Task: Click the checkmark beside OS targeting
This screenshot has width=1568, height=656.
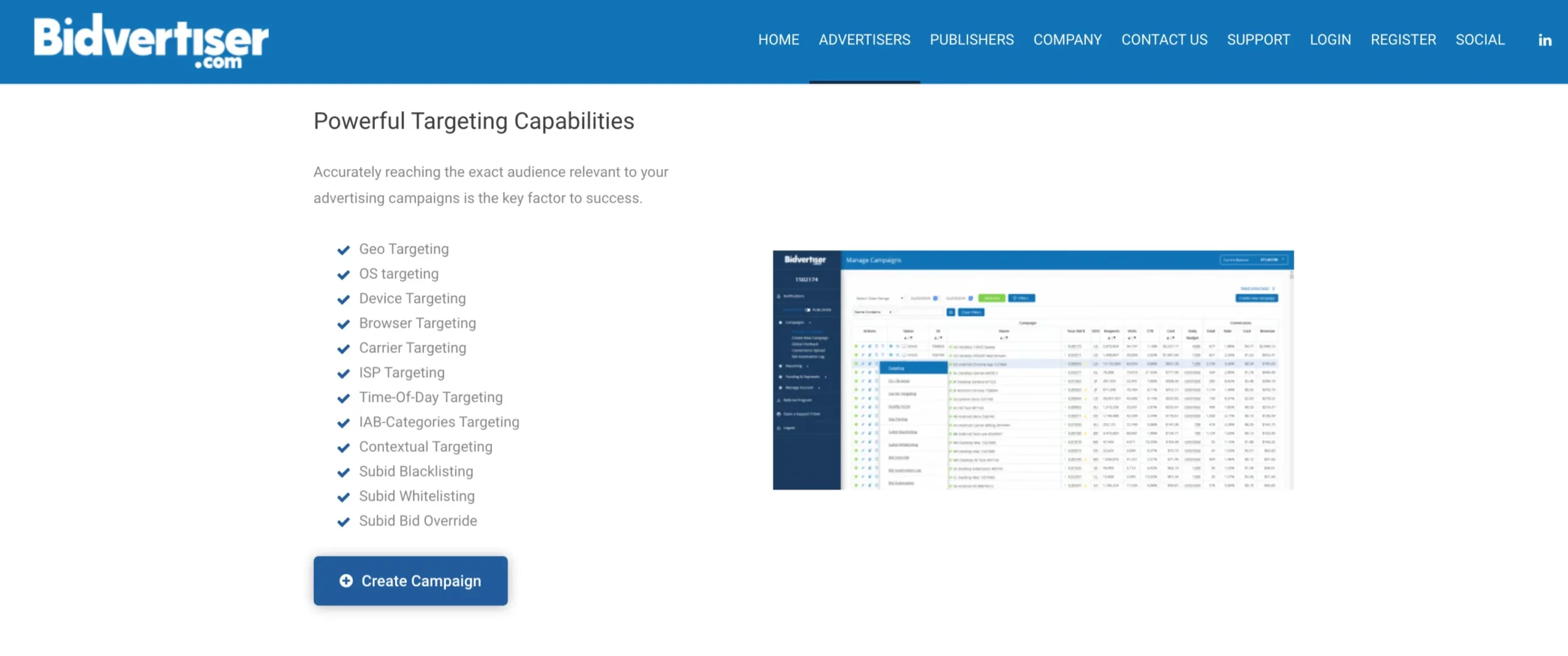Action: [x=344, y=274]
